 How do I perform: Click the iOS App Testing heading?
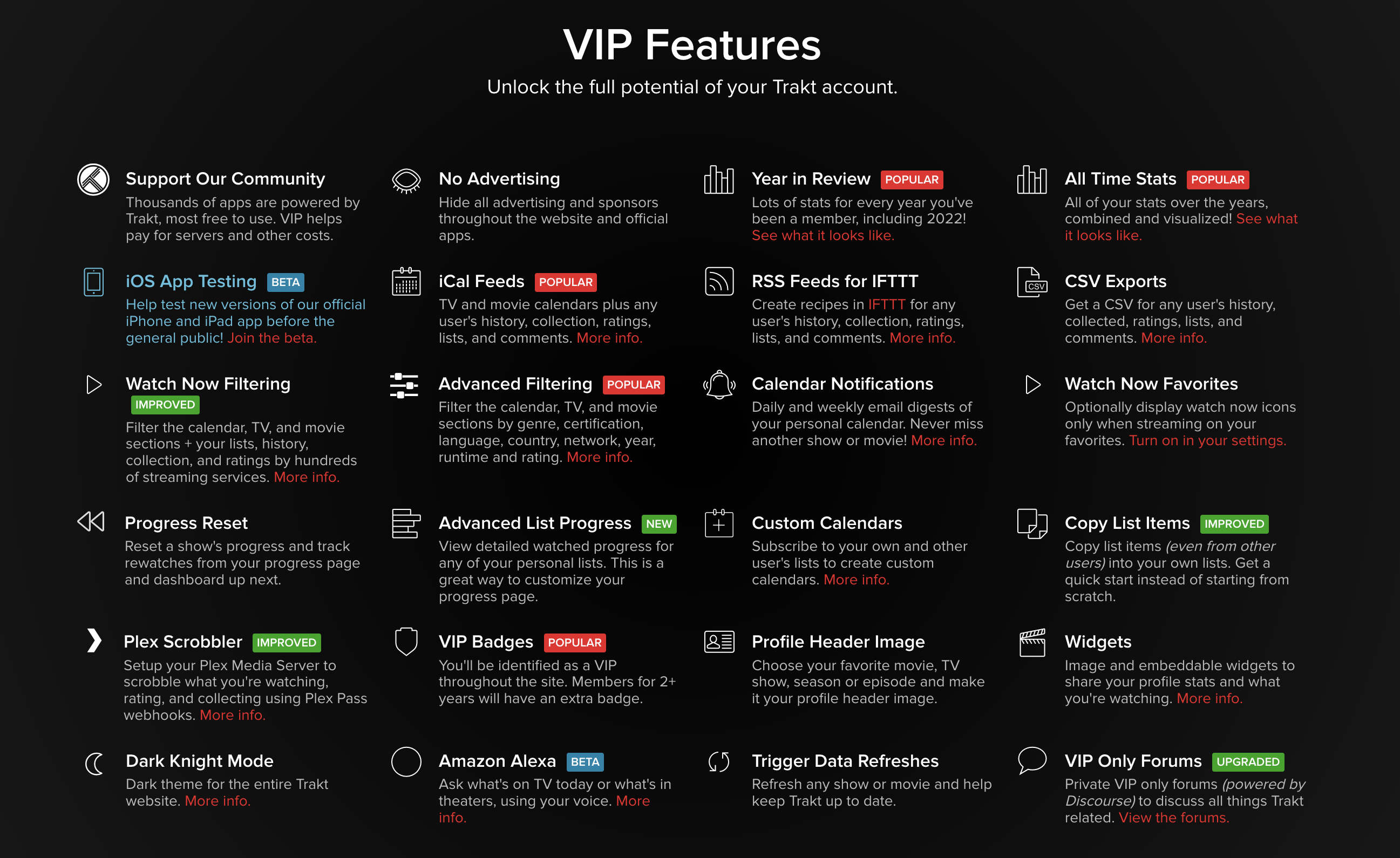(191, 281)
